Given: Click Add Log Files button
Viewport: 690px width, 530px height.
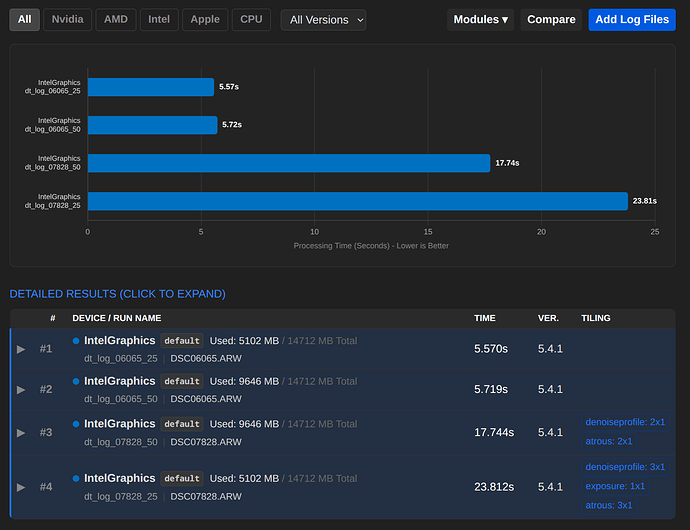Looking at the screenshot, I should click(x=632, y=20).
